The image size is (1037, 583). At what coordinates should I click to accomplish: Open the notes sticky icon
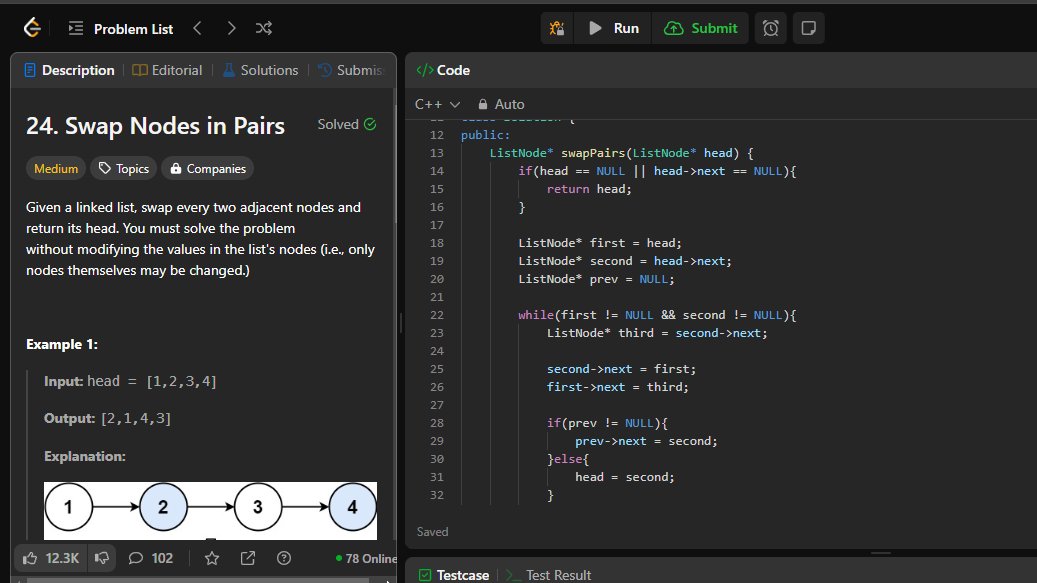tap(808, 28)
